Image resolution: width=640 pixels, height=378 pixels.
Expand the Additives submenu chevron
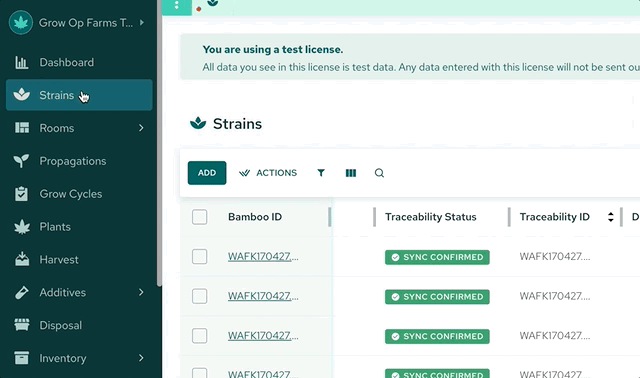pos(141,293)
